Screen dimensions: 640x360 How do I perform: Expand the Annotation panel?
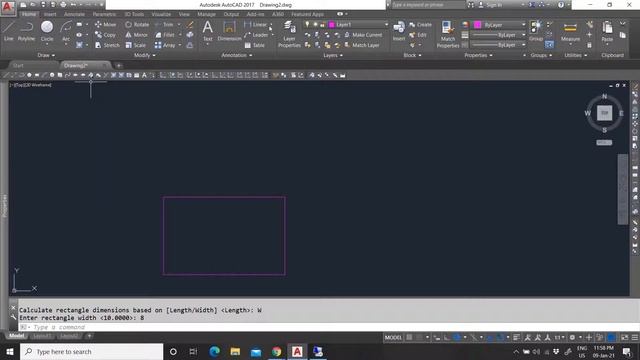(237, 55)
